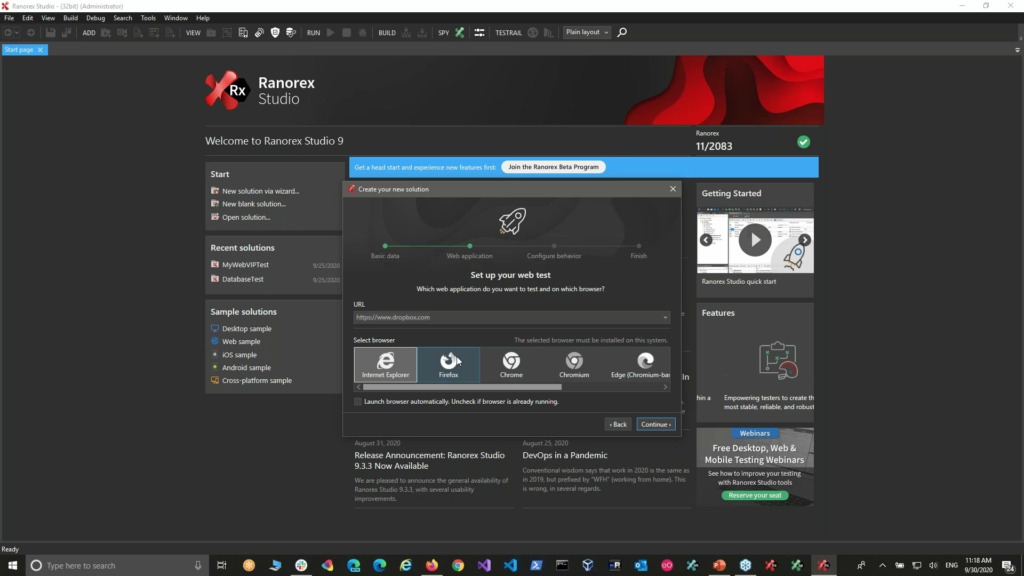The height and width of the screenshot is (576, 1024).
Task: Click New solution via wizard link
Action: tap(260, 191)
